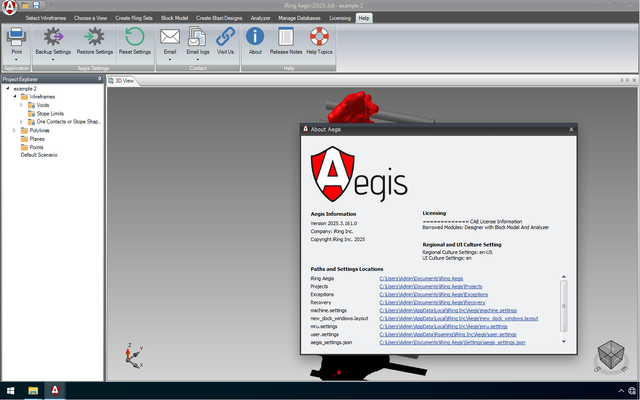Open the Email dropdown arrow
This screenshot has width=640, height=400.
170,60
